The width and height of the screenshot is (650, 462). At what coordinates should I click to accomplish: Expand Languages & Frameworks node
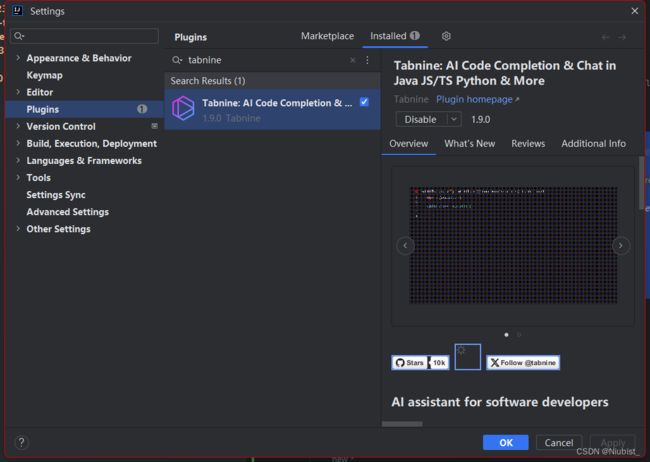[x=18, y=160]
